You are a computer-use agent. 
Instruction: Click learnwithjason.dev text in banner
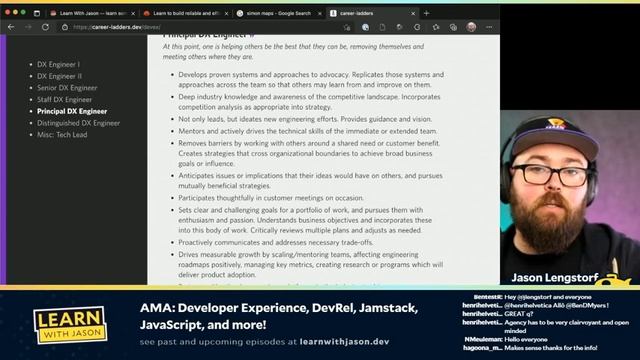pos(344,342)
